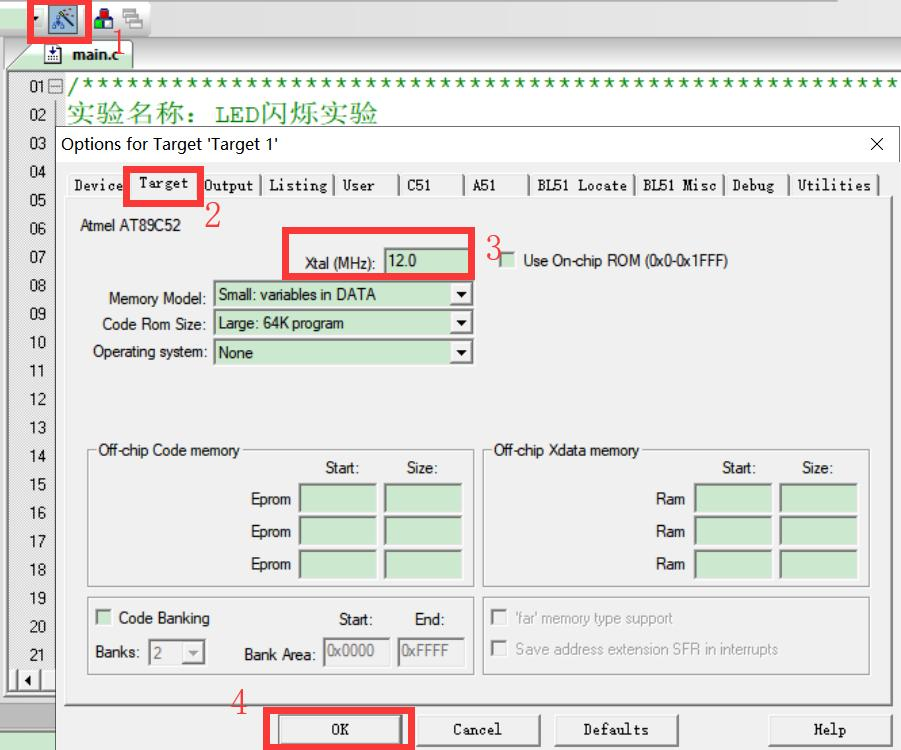Click second Eprom Start field
Image resolution: width=901 pixels, height=750 pixels.
[338, 531]
